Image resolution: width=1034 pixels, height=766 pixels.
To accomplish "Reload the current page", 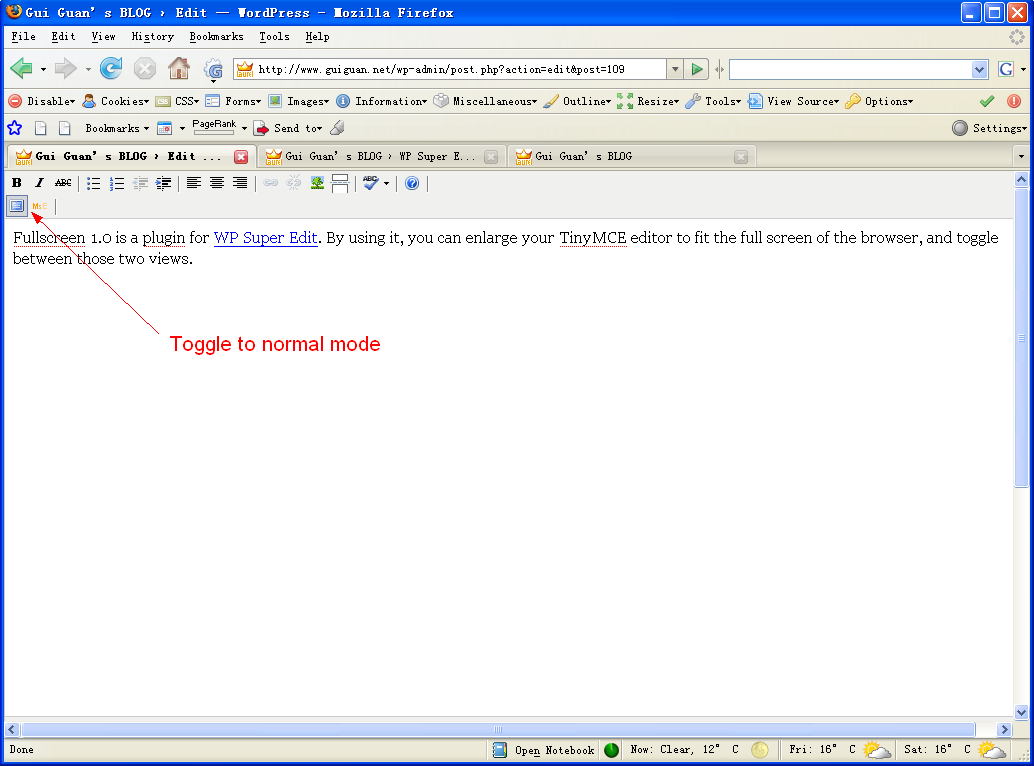I will pos(111,69).
